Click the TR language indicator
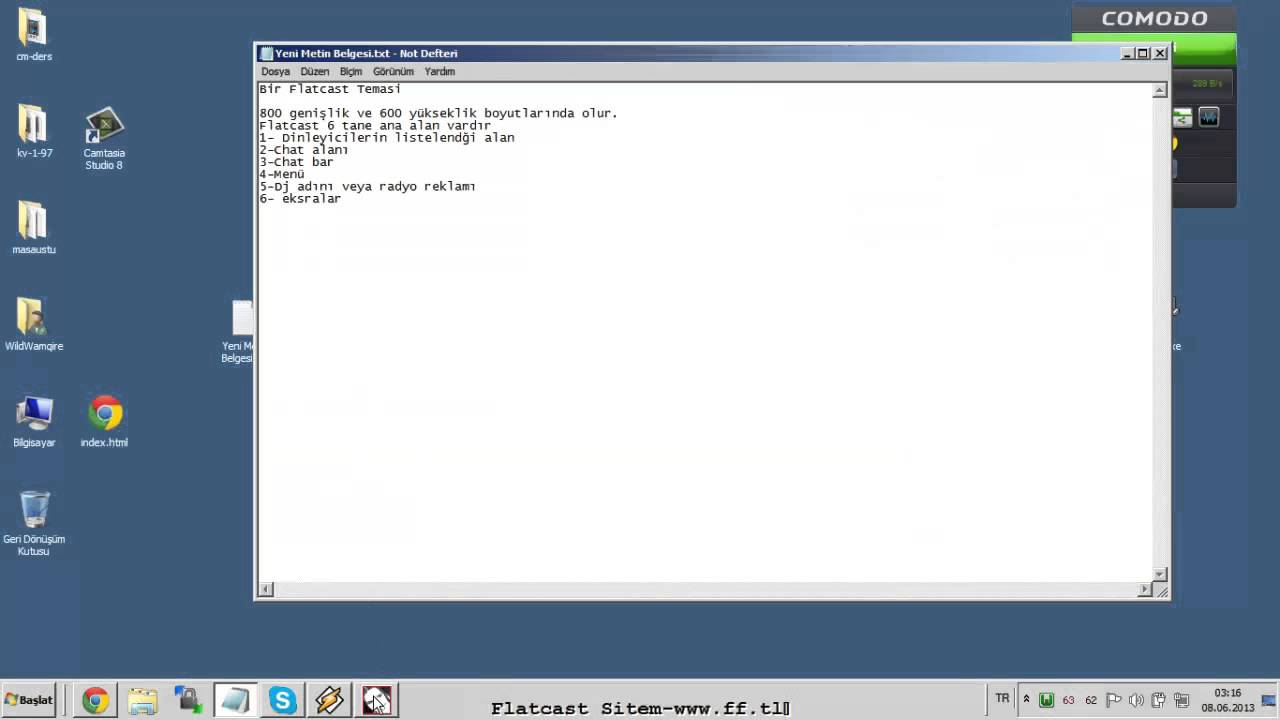Viewport: 1280px width, 720px height. pos(1002,699)
